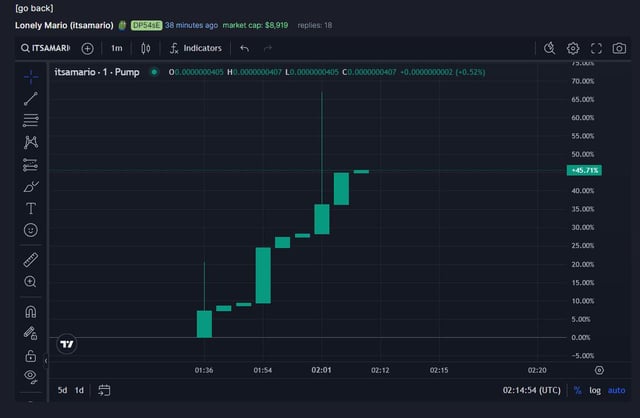Select the trend line drawing tool
This screenshot has height=418, width=640.
tap(31, 98)
